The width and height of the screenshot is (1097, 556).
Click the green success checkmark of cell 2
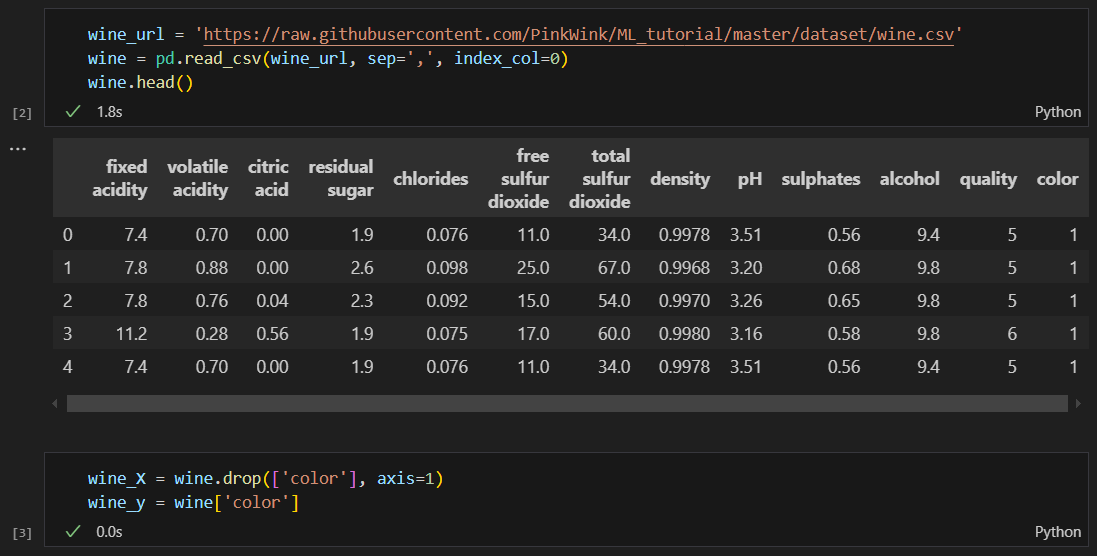(73, 112)
